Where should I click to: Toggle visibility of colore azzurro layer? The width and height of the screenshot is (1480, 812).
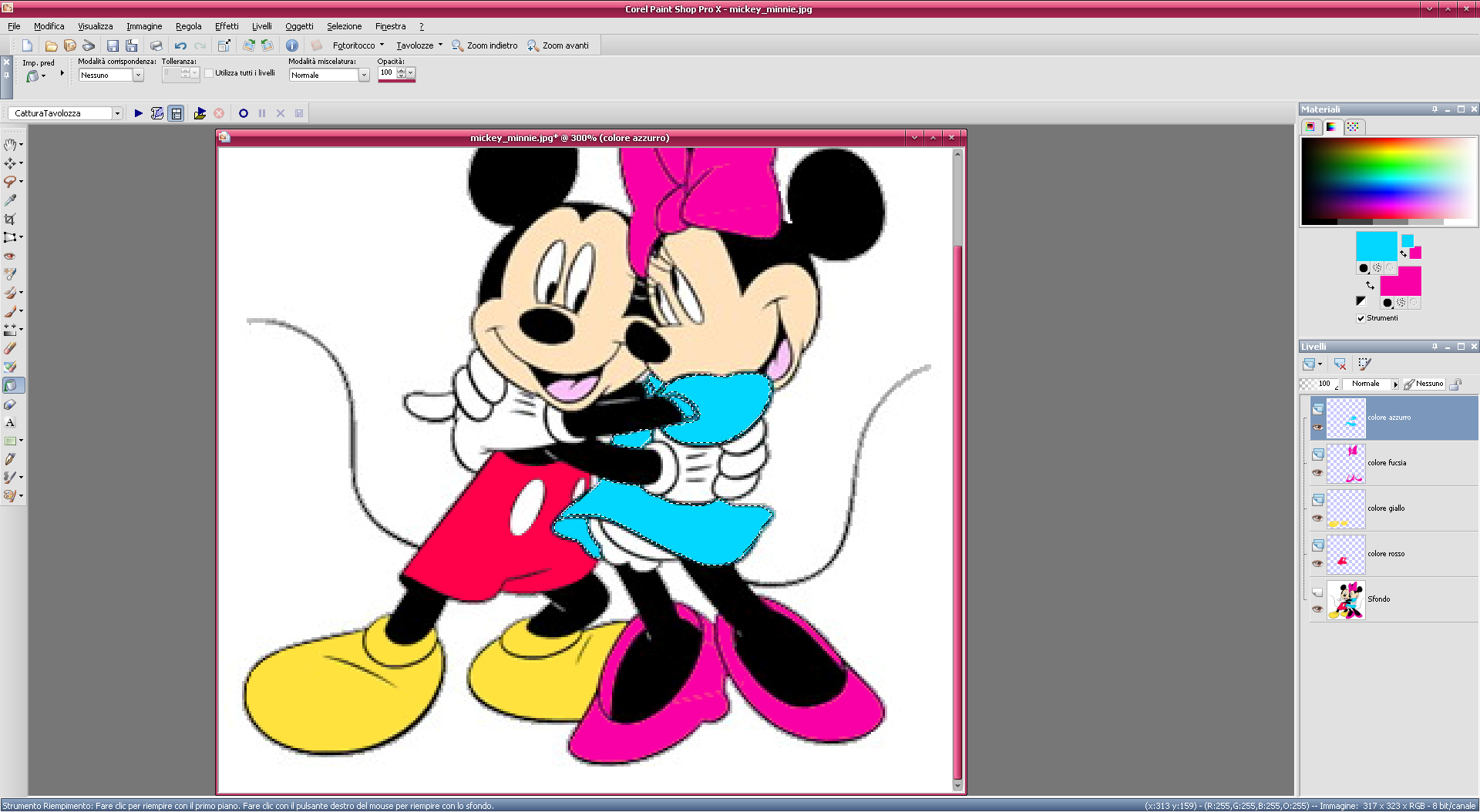1317,428
